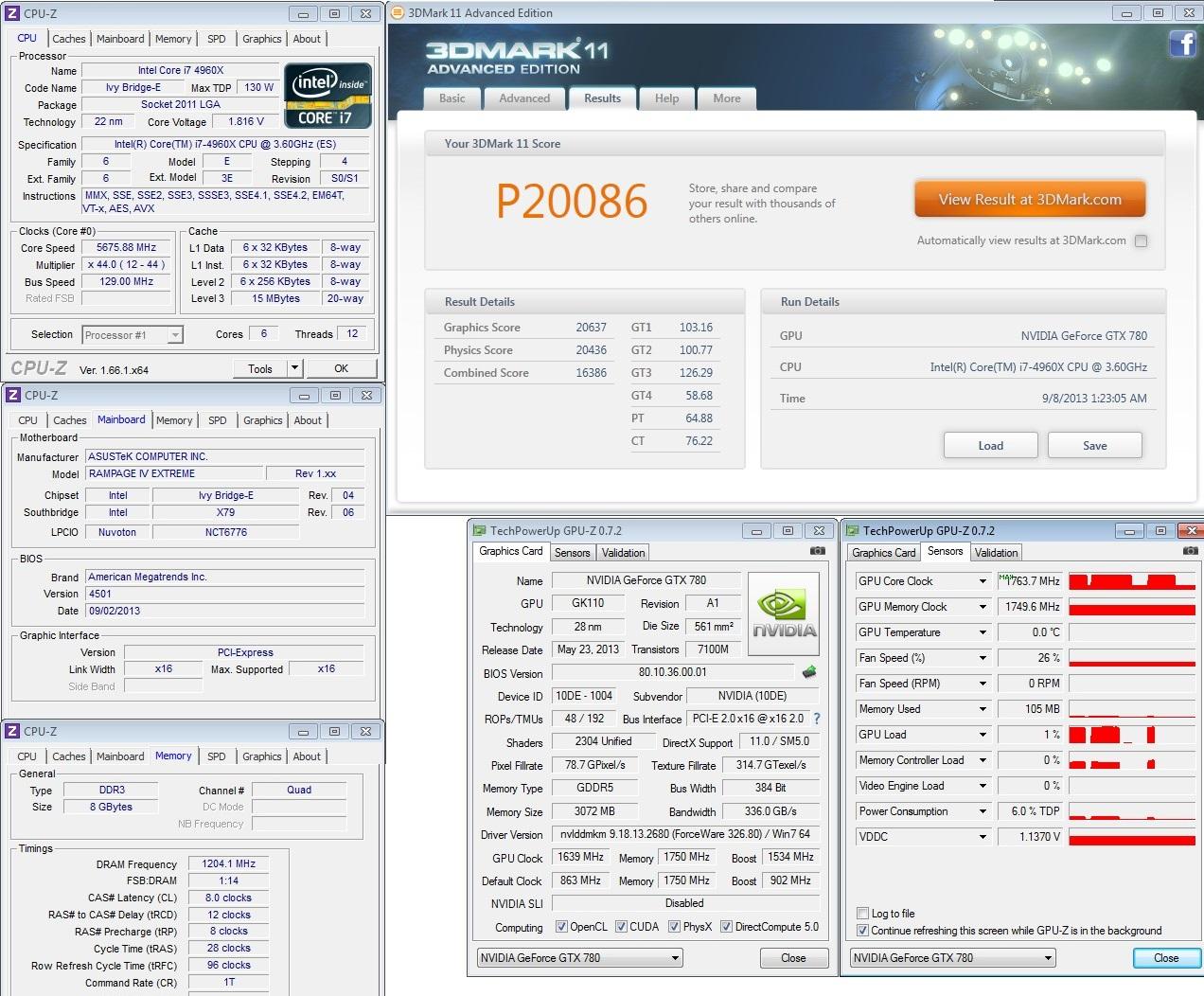
Task: Click the Tools button in CPU-Z
Action: coord(260,368)
